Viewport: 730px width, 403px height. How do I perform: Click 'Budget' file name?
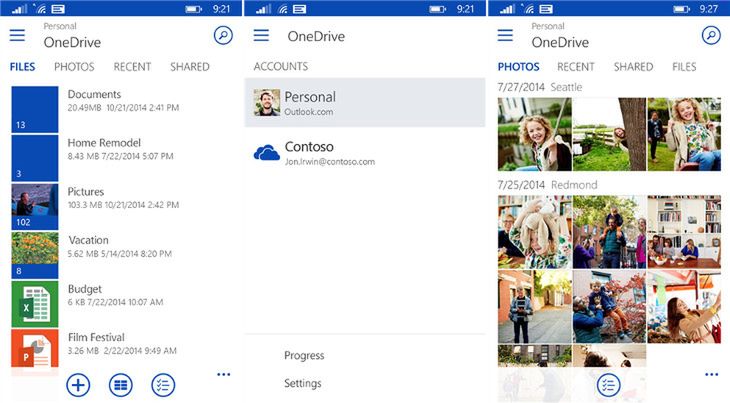coord(84,289)
